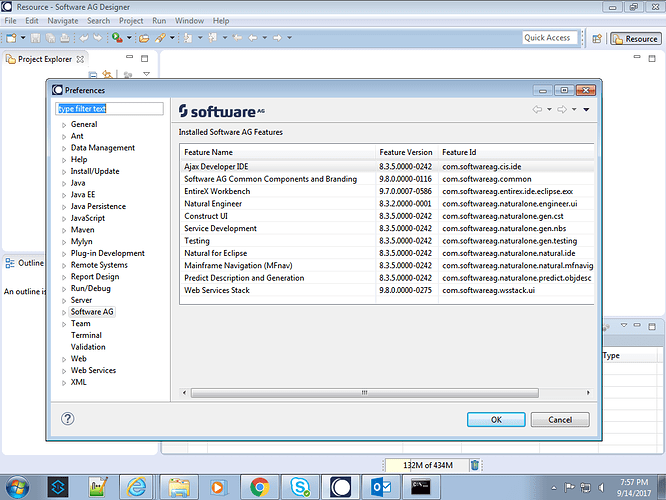This screenshot has width=666, height=500.
Task: Click the Save All toolbar icon
Action: (x=50, y=38)
